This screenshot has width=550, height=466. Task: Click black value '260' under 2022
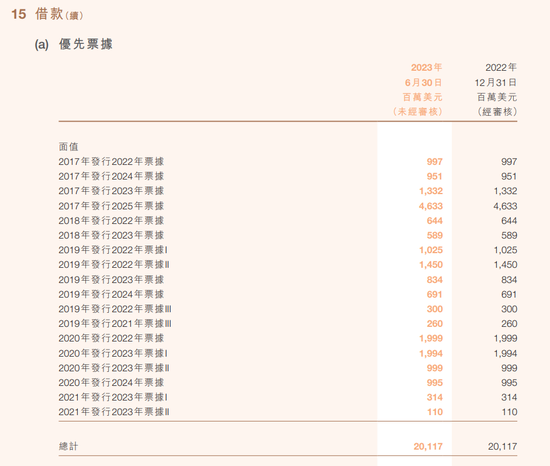pyautogui.click(x=509, y=324)
